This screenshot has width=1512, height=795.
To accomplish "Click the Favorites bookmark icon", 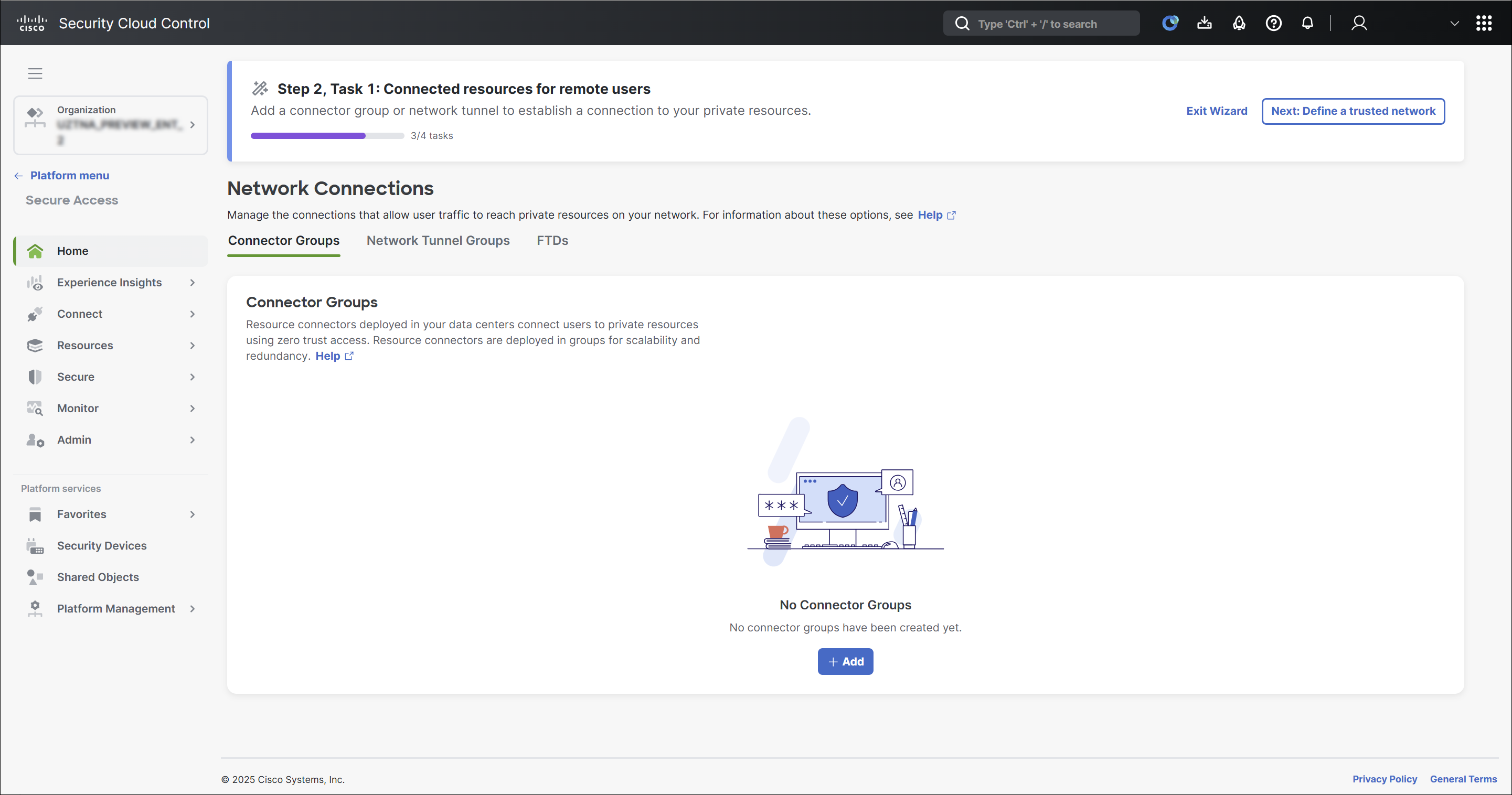I will pos(35,514).
